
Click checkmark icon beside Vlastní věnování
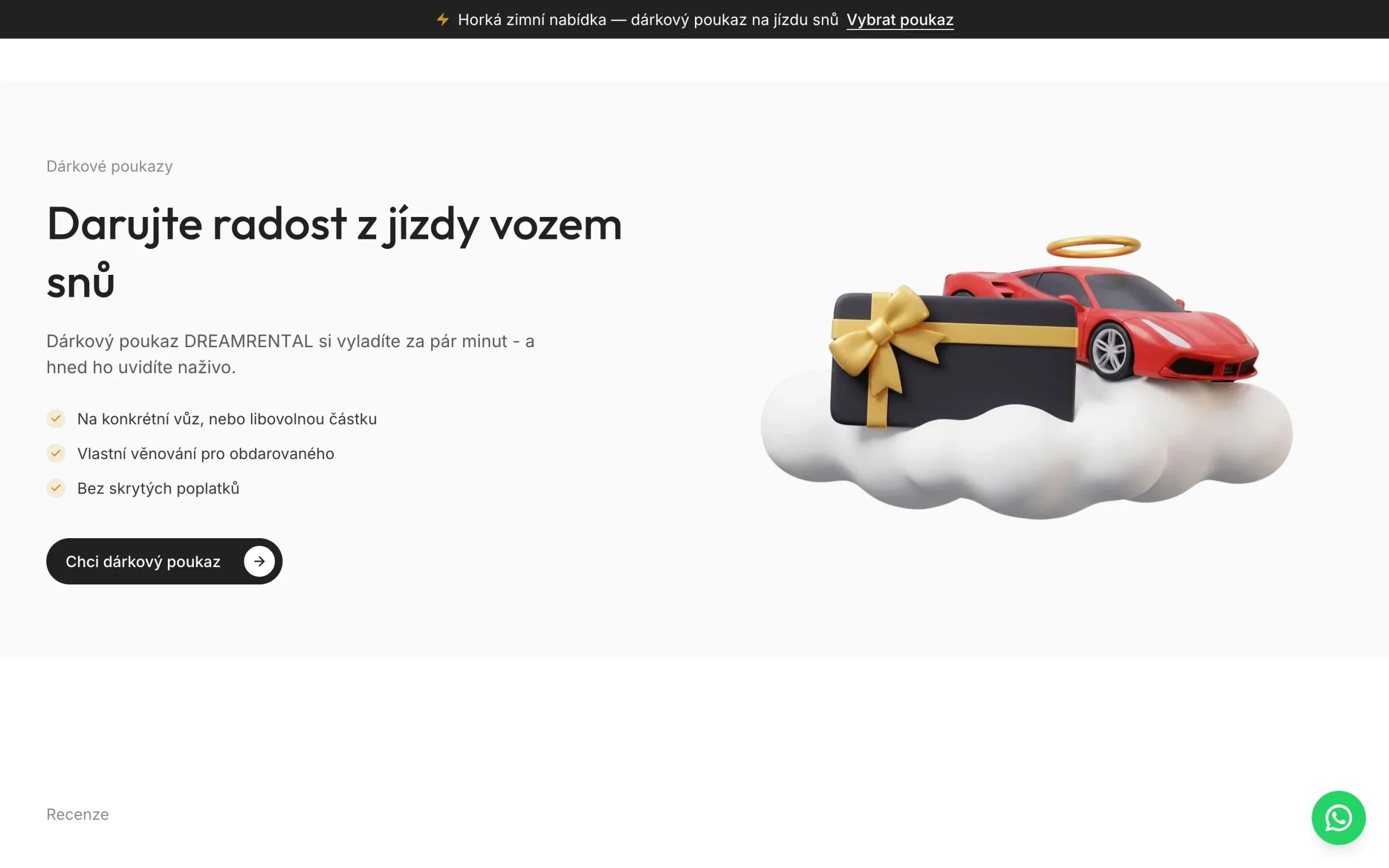pyautogui.click(x=56, y=453)
